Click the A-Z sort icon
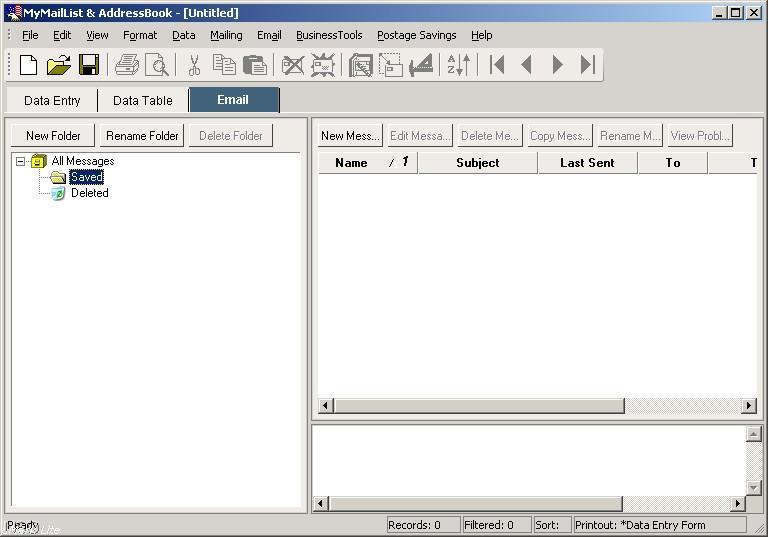Image resolution: width=768 pixels, height=537 pixels. (459, 65)
